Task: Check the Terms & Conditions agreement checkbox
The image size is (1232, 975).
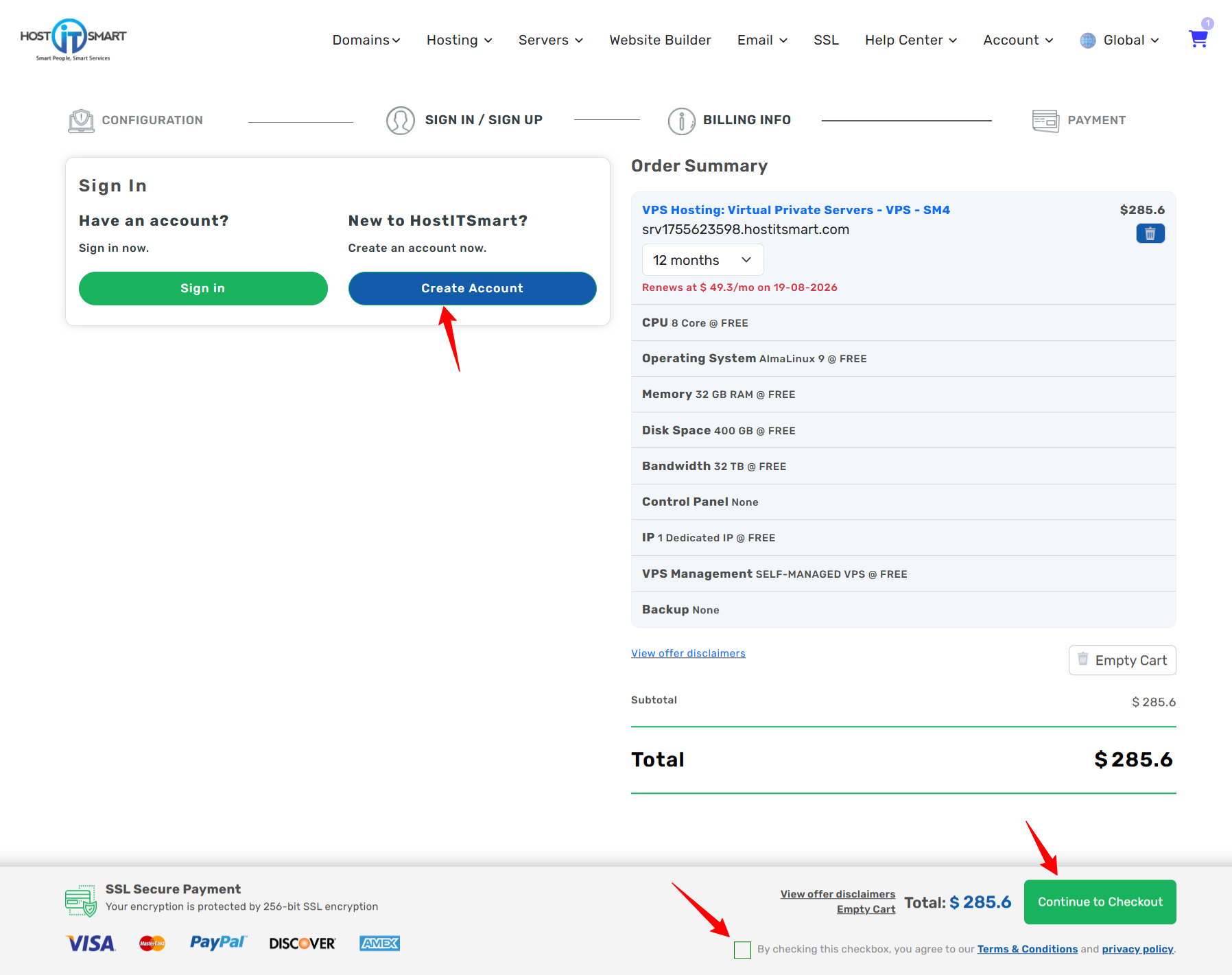Action: click(x=742, y=950)
